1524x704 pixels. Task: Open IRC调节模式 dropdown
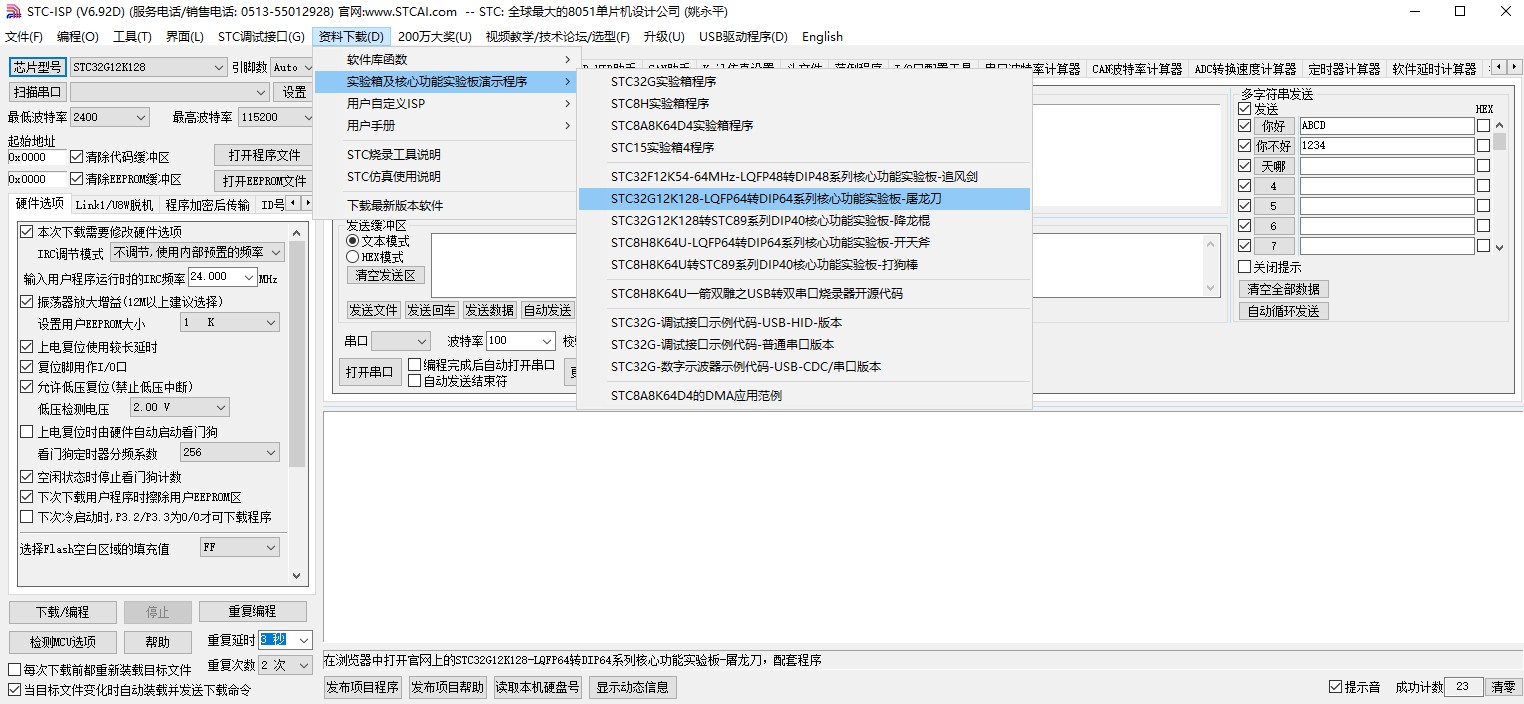click(197, 253)
